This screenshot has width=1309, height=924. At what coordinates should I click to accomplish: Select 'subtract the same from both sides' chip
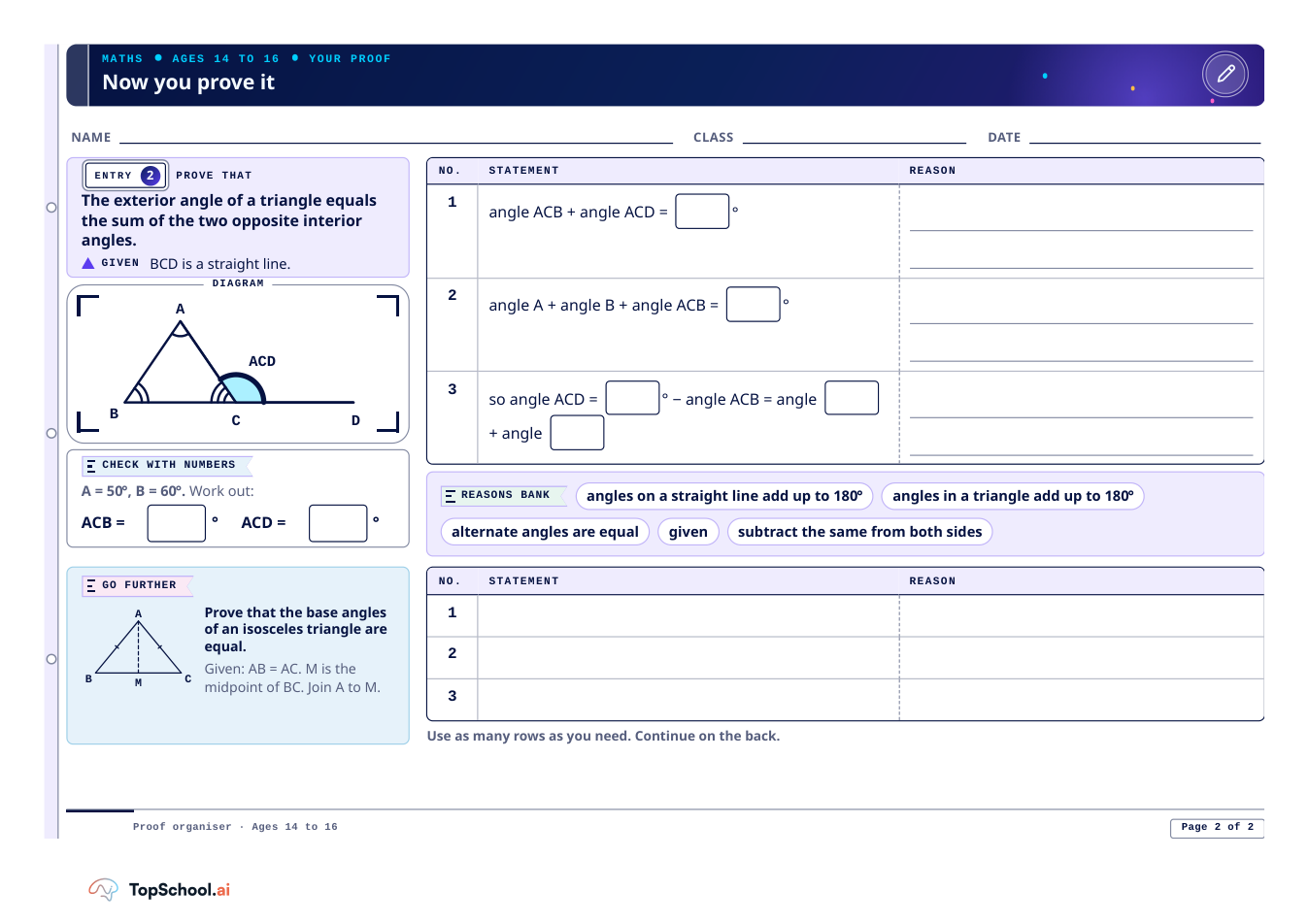[859, 532]
